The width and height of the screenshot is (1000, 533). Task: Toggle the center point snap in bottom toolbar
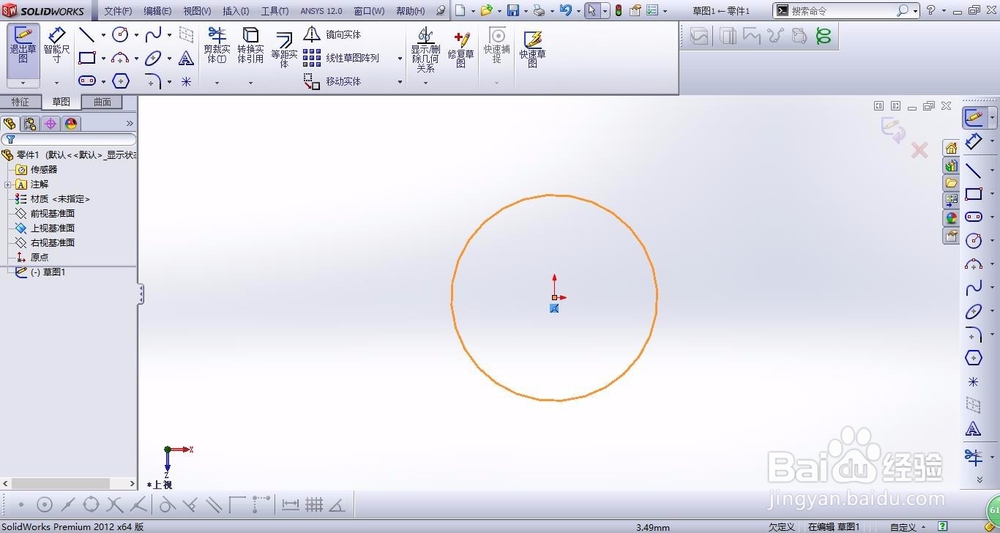tap(44, 505)
